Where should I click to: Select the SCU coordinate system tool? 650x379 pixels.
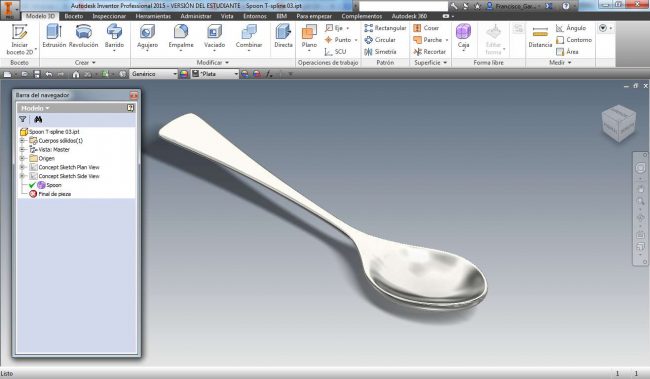336,52
